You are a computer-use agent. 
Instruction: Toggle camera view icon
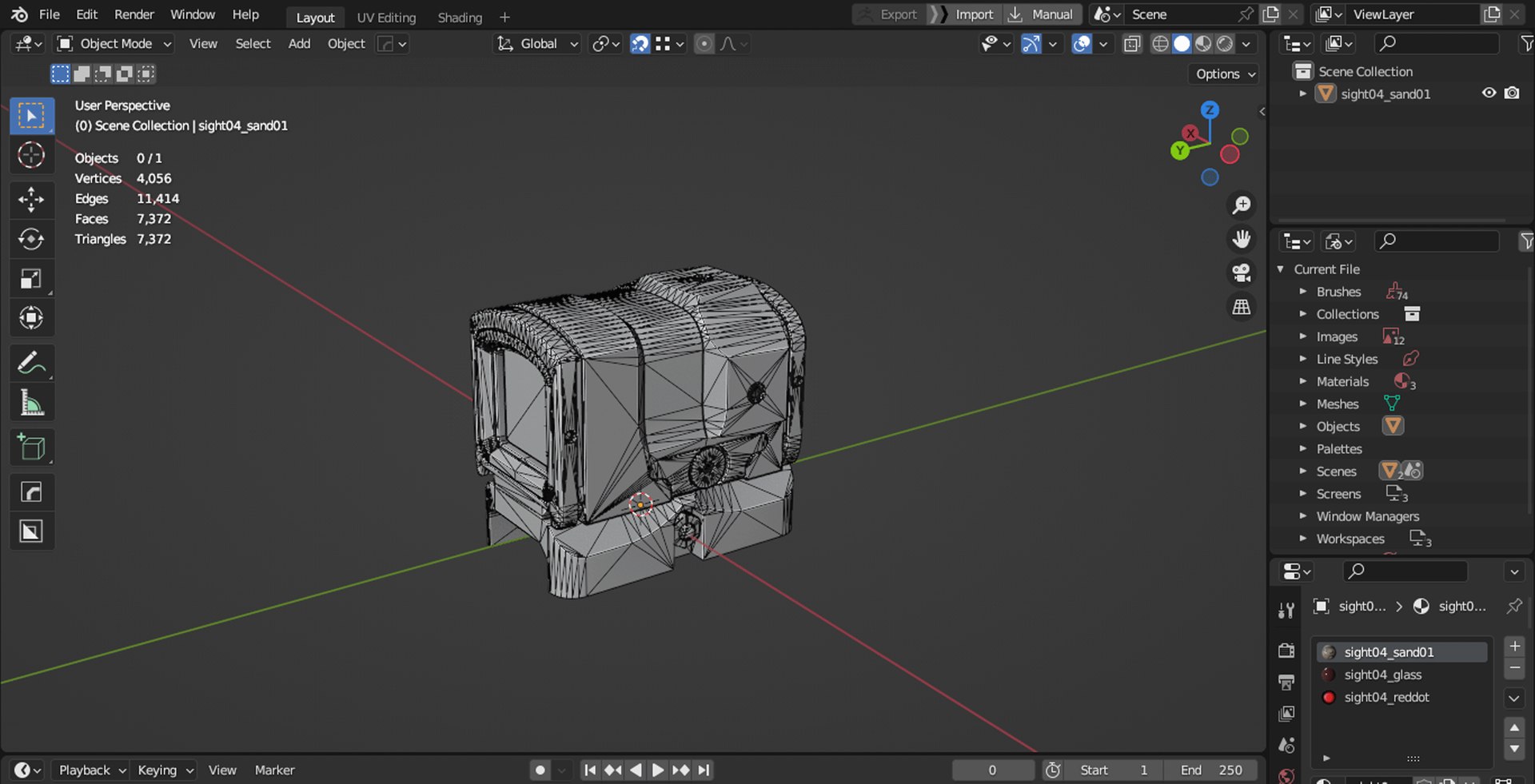coord(1242,273)
